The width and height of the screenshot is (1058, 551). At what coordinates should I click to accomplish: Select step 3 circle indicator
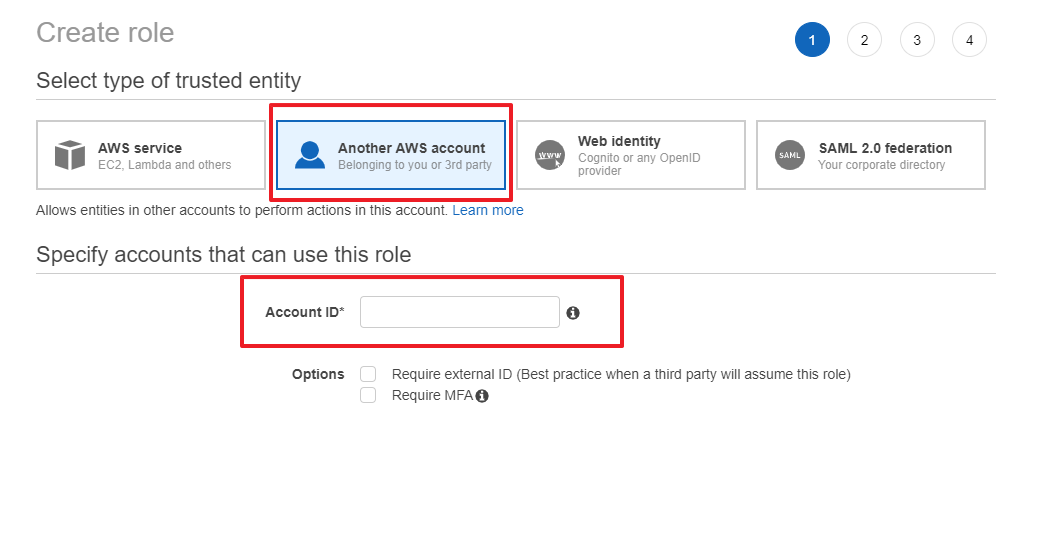[917, 40]
